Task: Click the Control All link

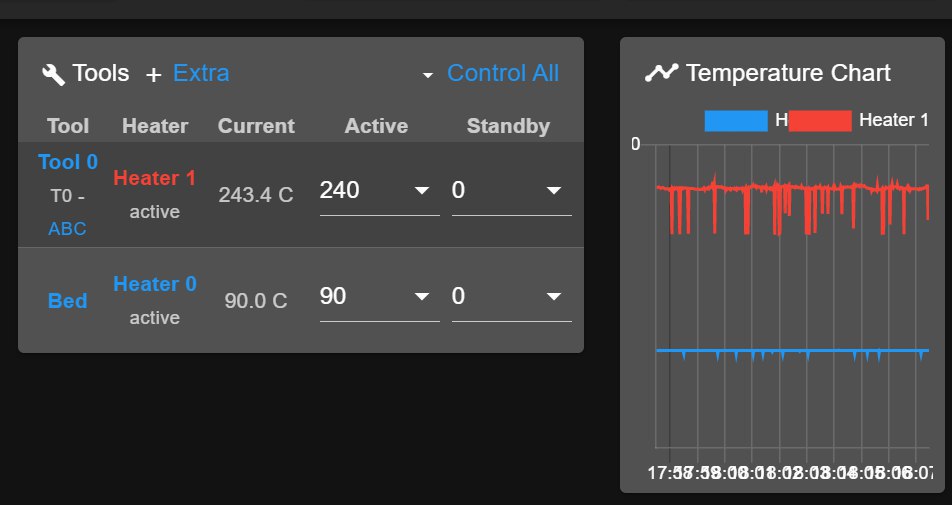Action: pos(503,73)
